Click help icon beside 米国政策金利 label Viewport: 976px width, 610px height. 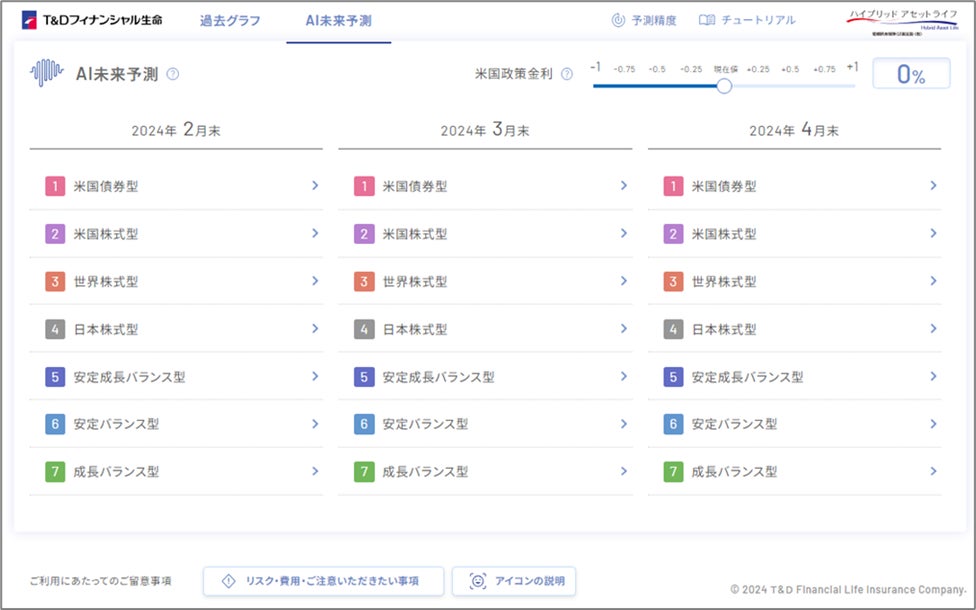pyautogui.click(x=567, y=74)
